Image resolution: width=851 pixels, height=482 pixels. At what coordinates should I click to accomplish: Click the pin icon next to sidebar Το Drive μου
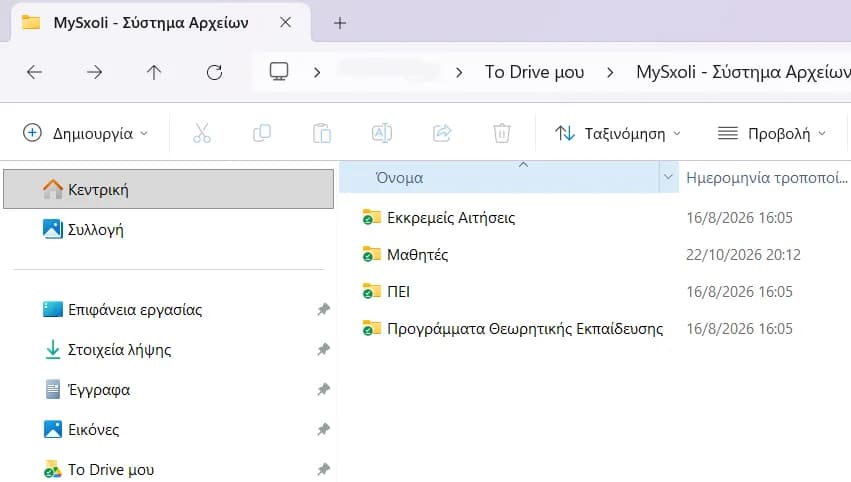pos(323,469)
